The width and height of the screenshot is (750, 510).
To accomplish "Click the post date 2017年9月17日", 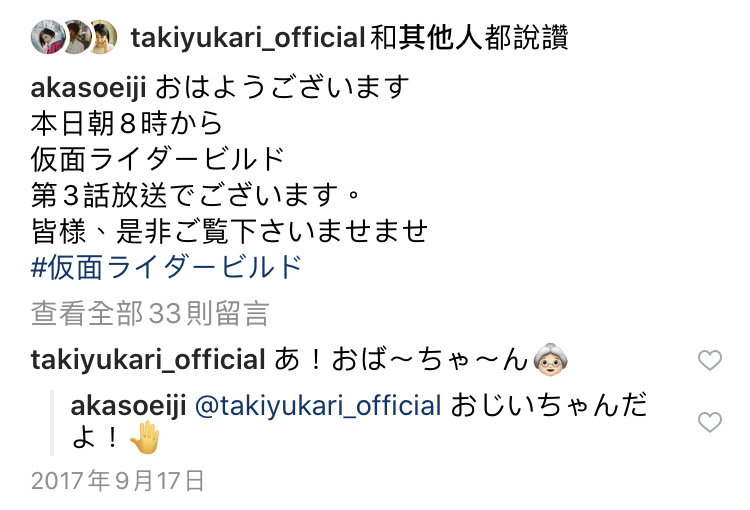I will (x=118, y=481).
